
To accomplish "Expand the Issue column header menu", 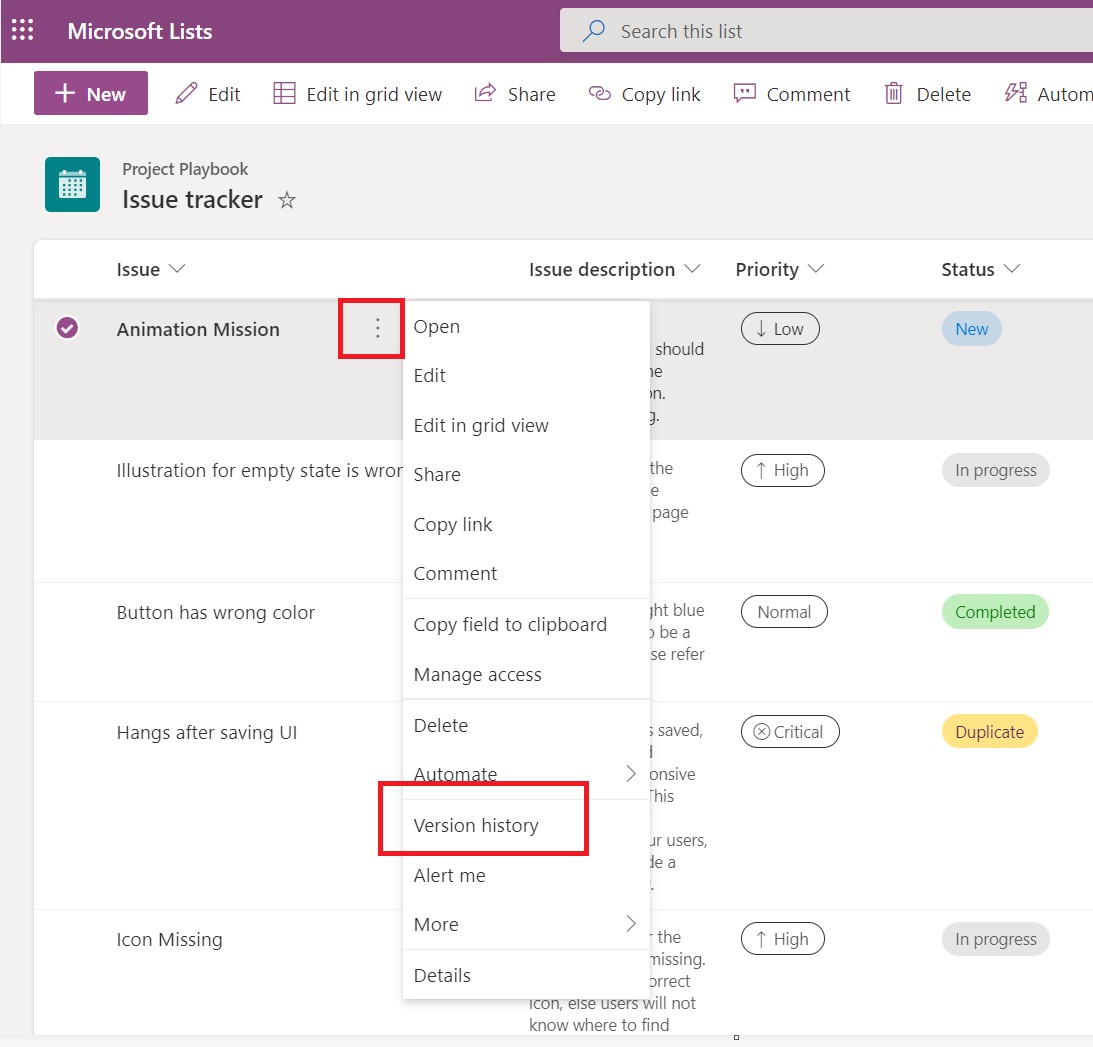I will (x=177, y=269).
